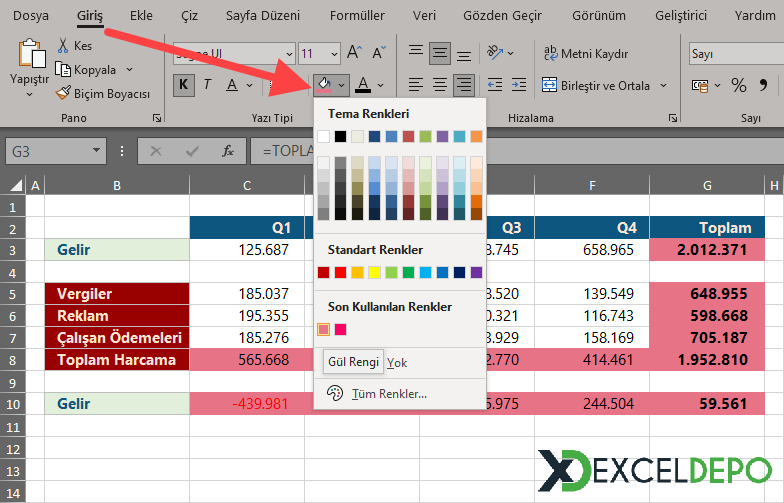Click the Tüm Renkler palette icon
Viewport: 784px width, 503px height.
pos(334,394)
